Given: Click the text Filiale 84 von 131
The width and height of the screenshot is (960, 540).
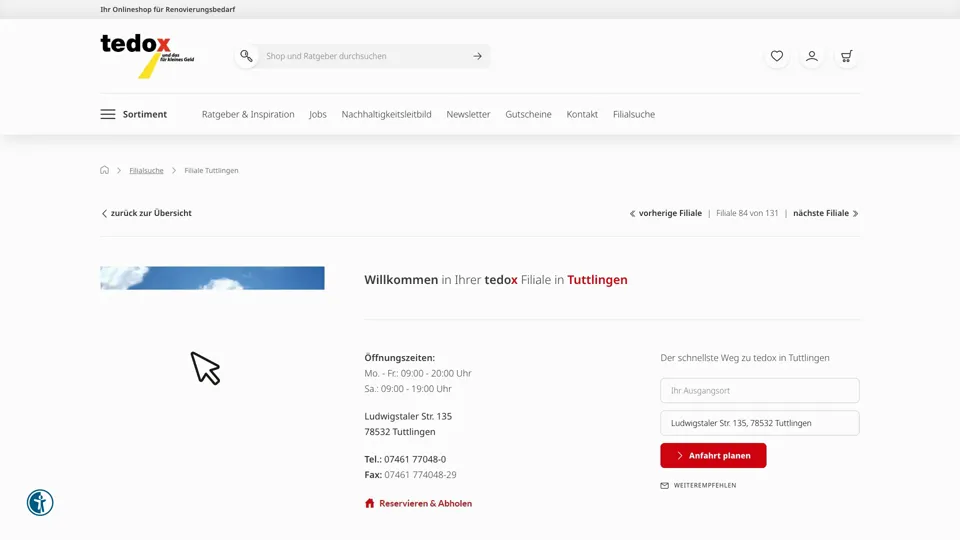Looking at the screenshot, I should (747, 213).
